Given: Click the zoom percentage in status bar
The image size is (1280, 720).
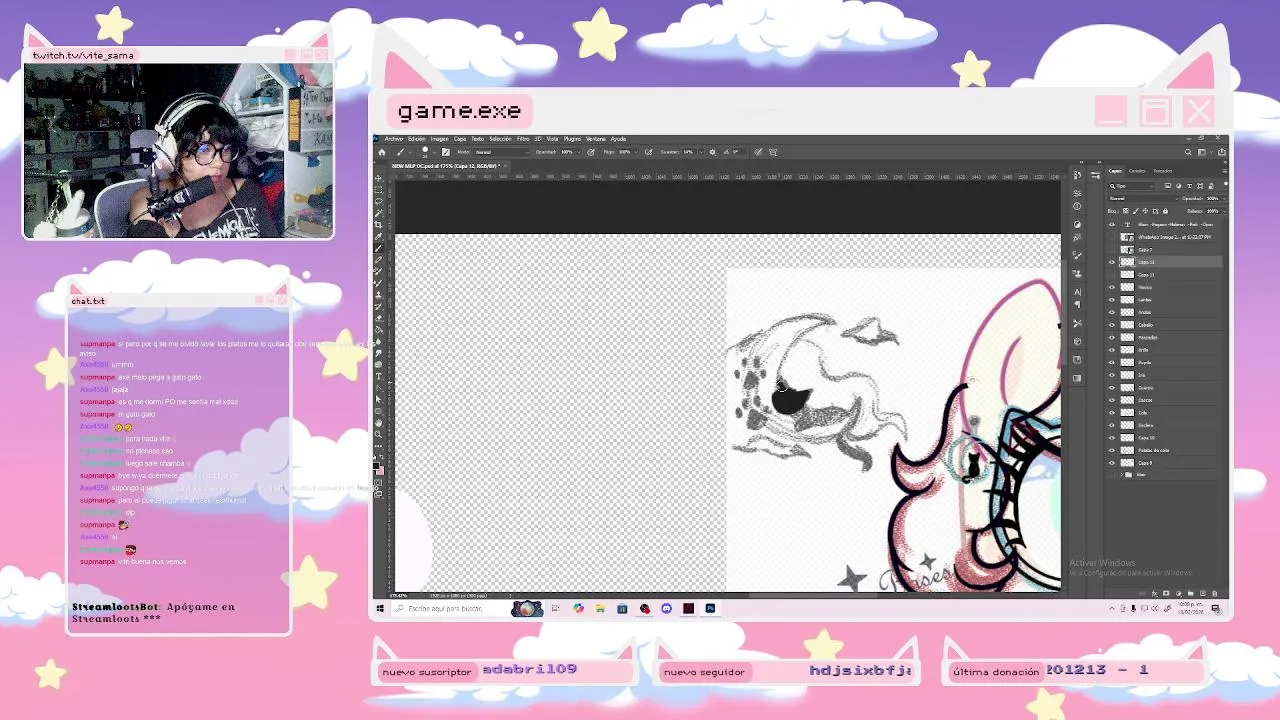Looking at the screenshot, I should pos(398,595).
